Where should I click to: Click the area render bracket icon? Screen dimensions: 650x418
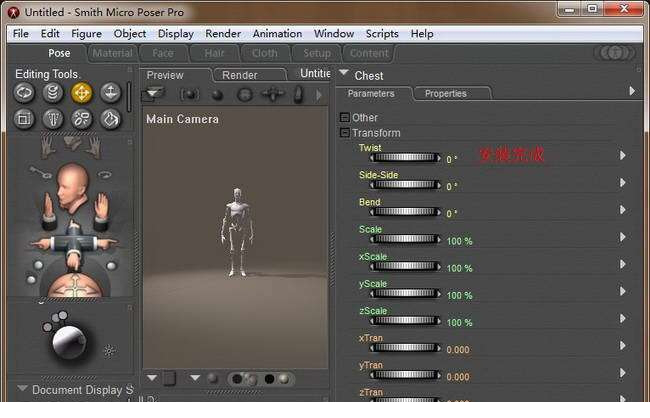pos(189,95)
